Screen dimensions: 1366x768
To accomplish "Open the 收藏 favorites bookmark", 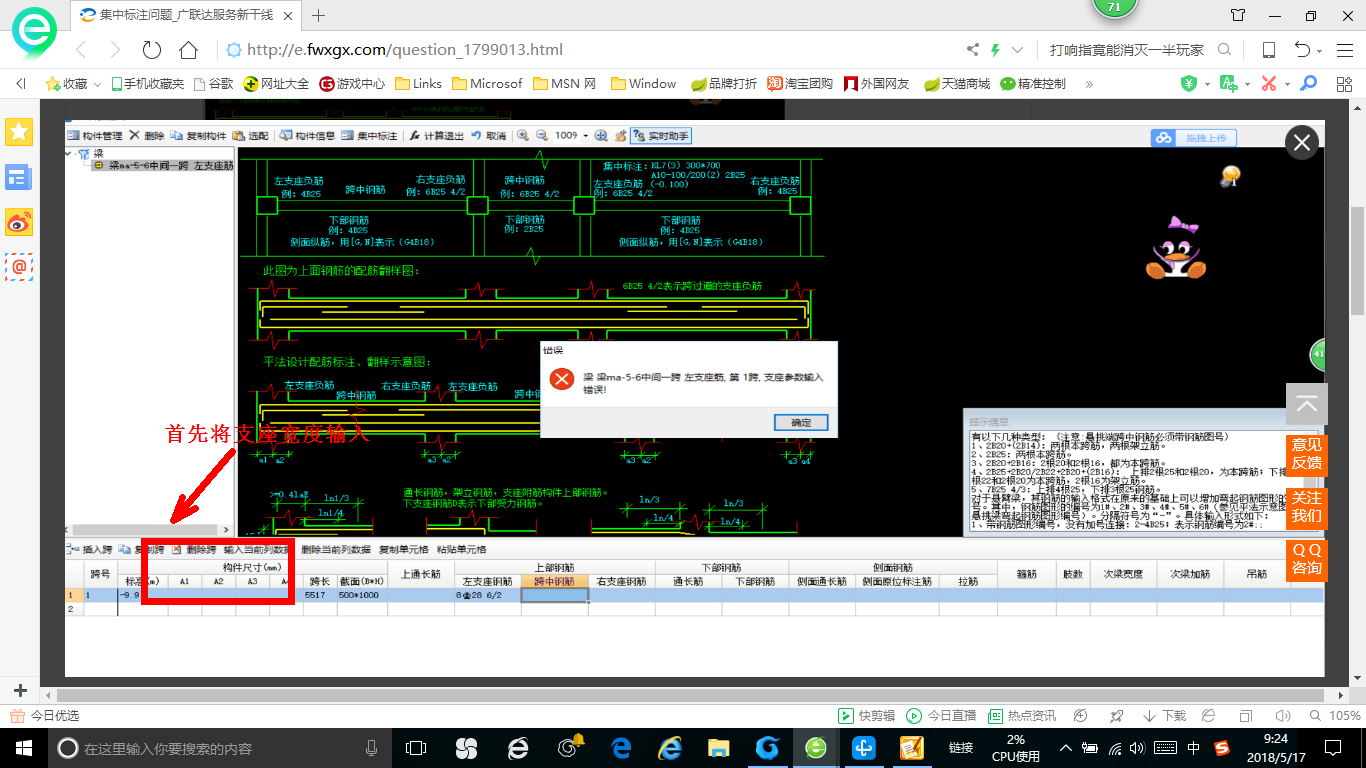I will (x=67, y=84).
